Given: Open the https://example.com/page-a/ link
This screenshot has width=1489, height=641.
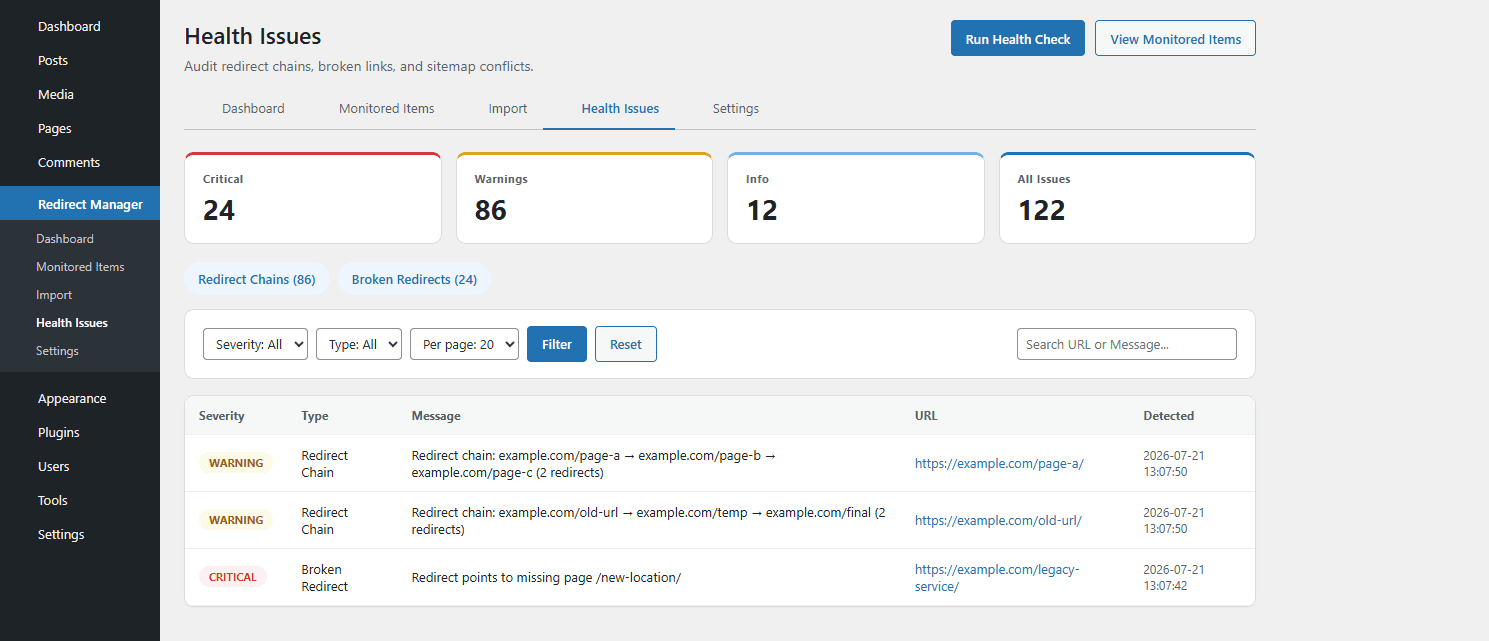Looking at the screenshot, I should coord(999,463).
